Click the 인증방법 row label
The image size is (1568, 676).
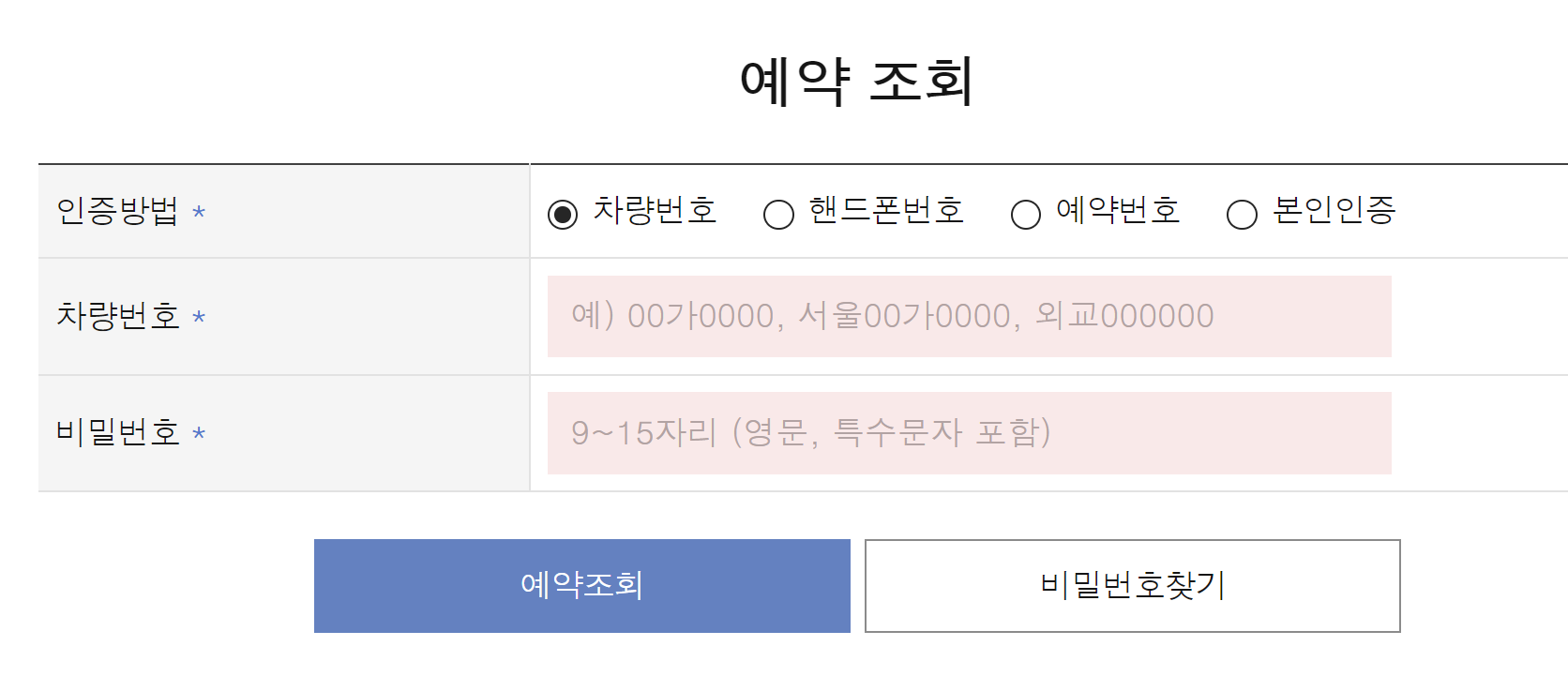(117, 212)
